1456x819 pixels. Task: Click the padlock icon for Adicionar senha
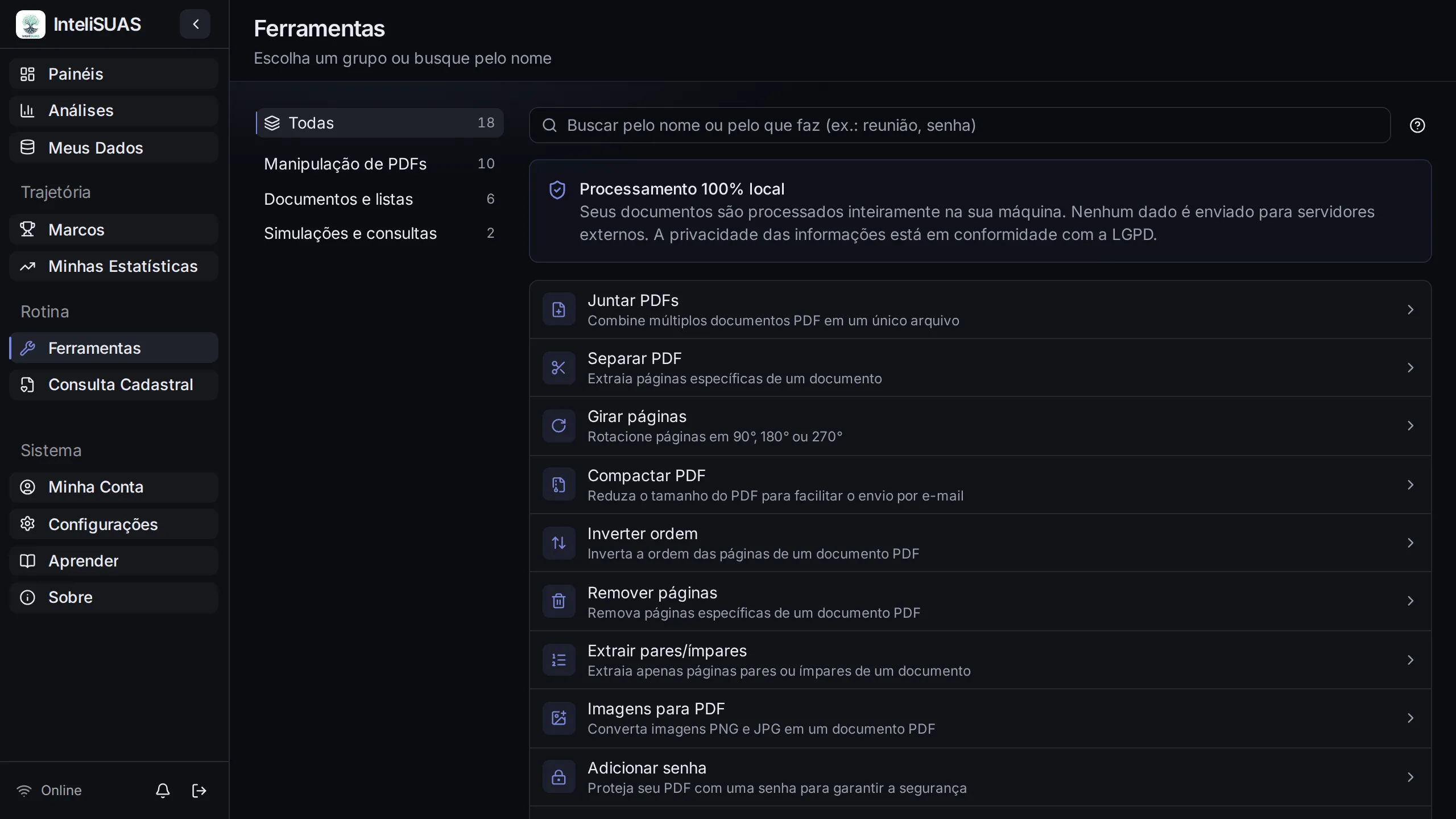[559, 777]
